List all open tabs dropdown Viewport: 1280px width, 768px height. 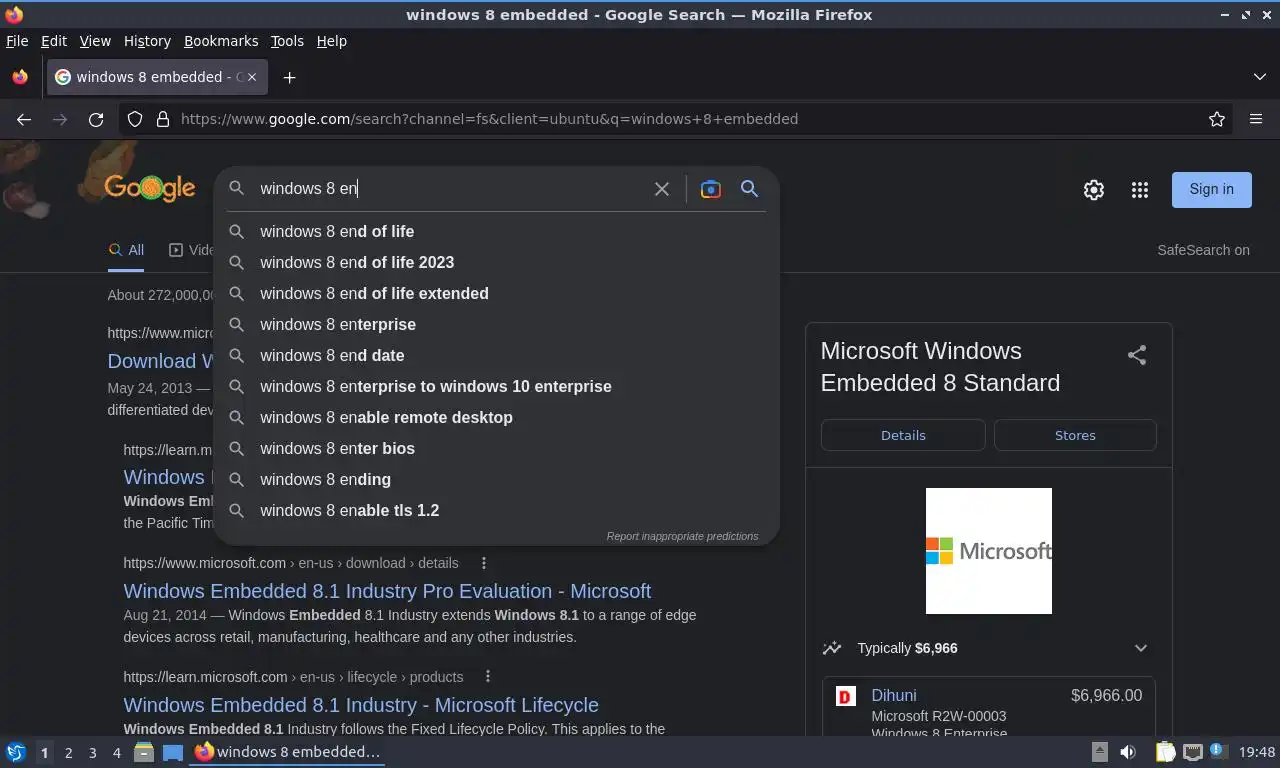point(1260,77)
